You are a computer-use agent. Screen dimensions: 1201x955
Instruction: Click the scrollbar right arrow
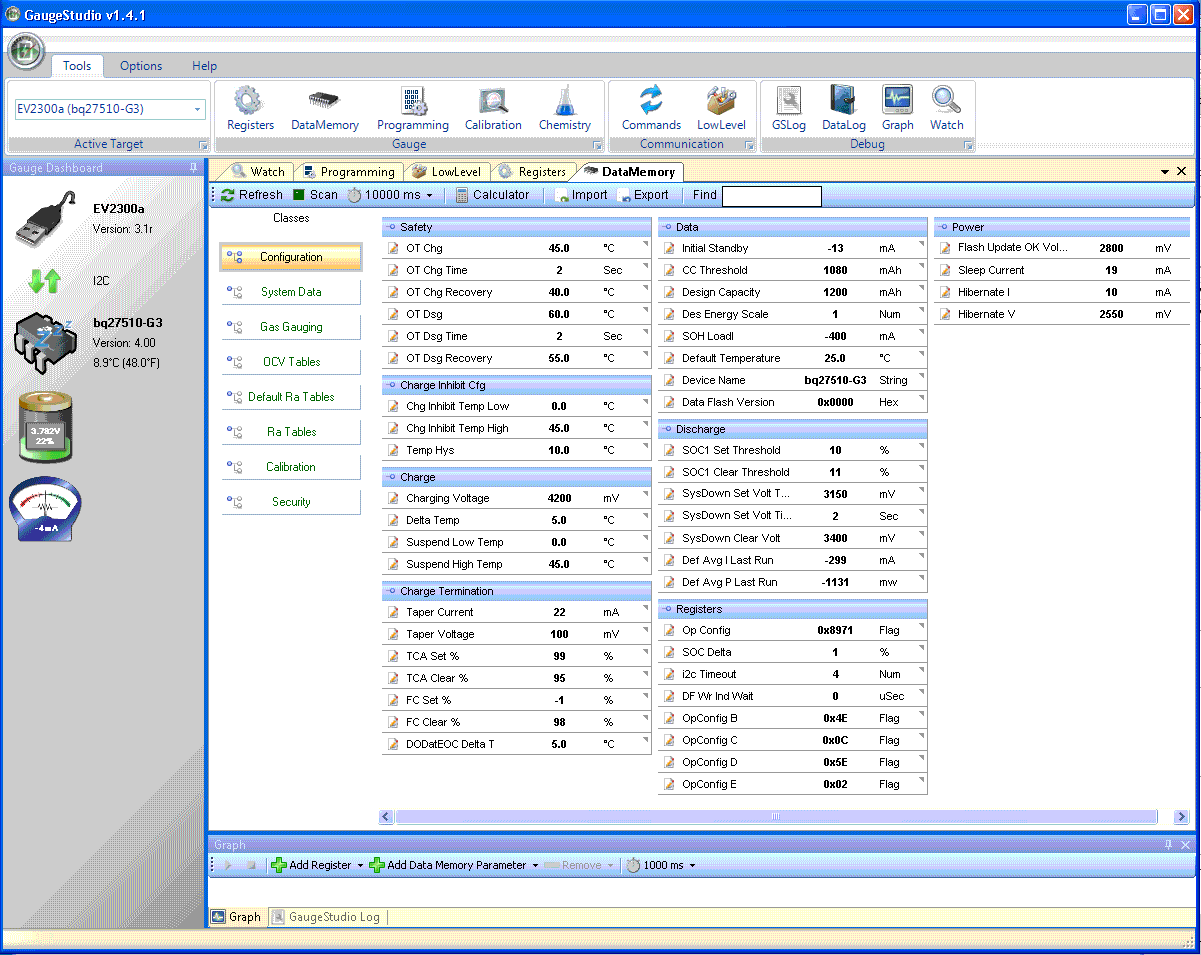pos(1181,817)
